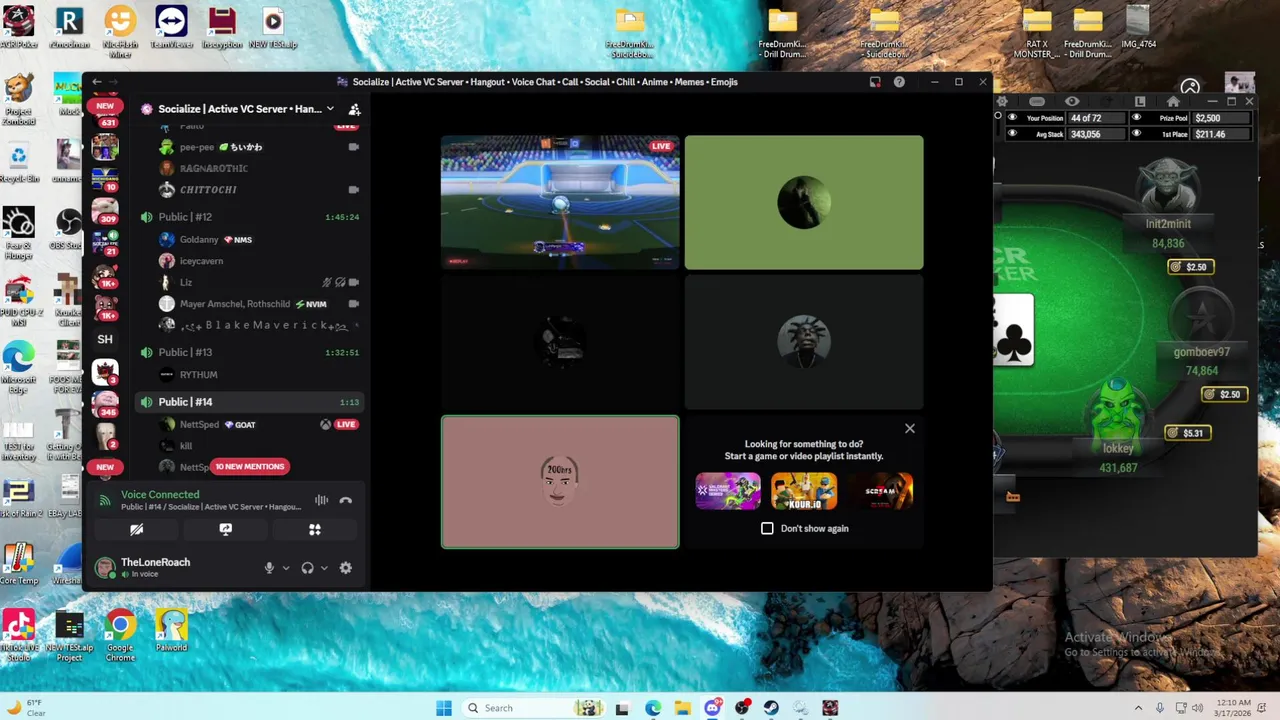Open Windows Start menu
Screen dimensions: 1280x720
(444, 708)
